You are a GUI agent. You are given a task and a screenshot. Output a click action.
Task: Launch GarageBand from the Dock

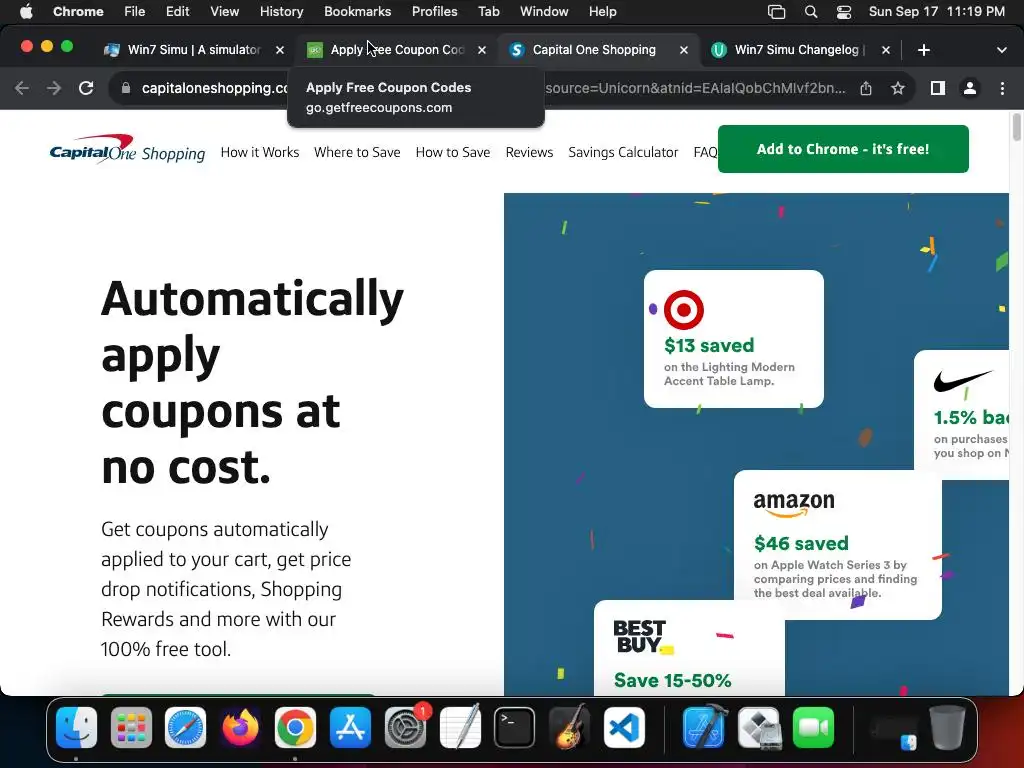[x=569, y=726]
